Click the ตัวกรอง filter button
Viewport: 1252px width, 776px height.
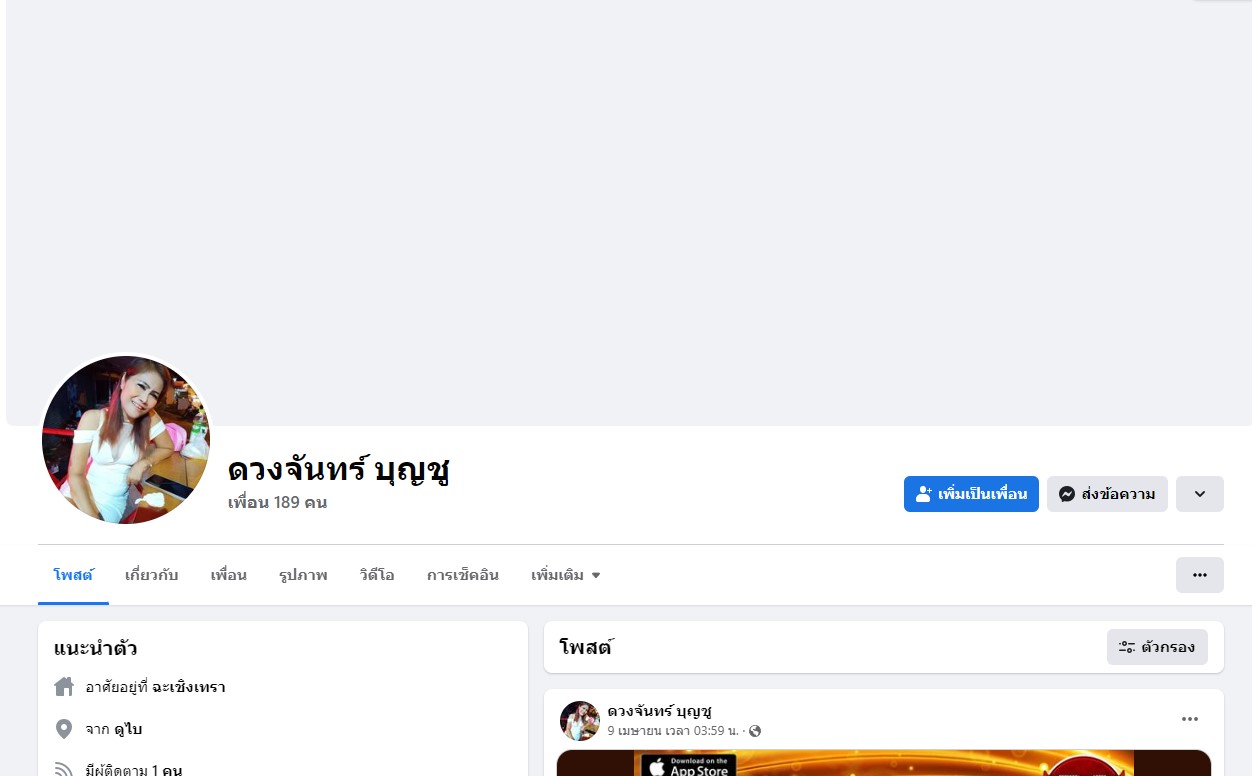[x=1157, y=647]
